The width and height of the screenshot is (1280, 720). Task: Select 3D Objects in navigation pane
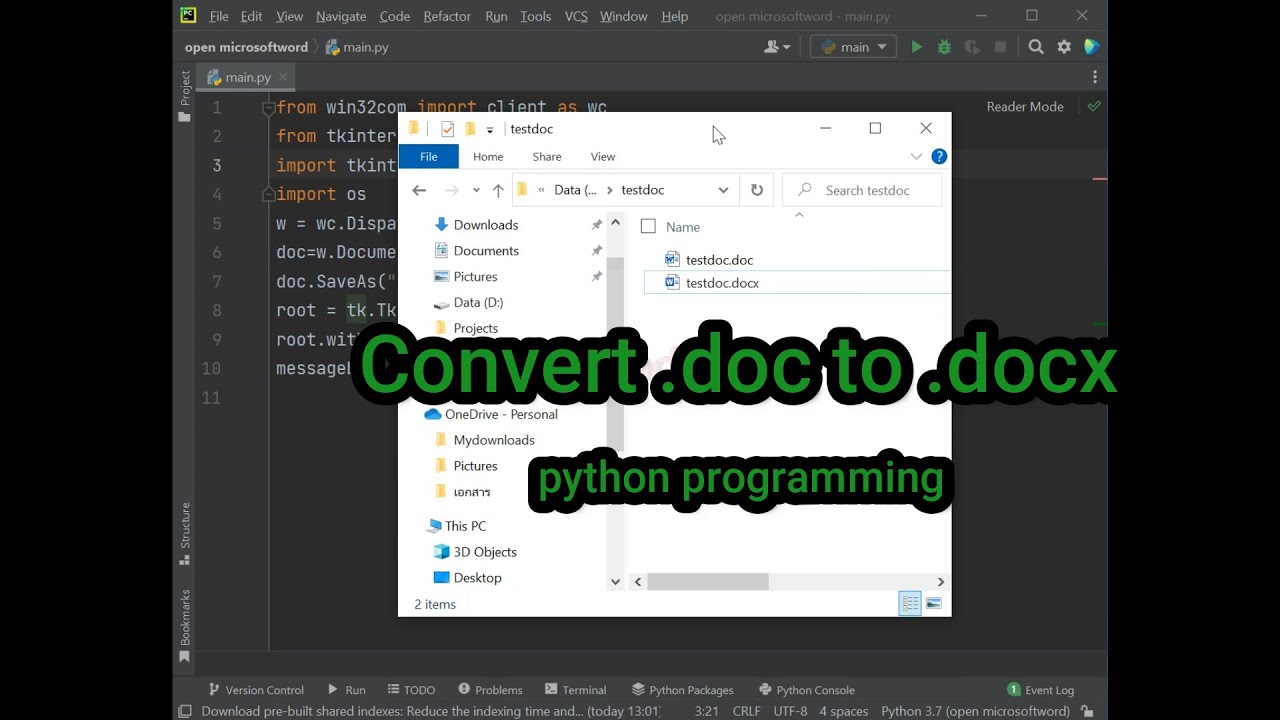(x=485, y=552)
